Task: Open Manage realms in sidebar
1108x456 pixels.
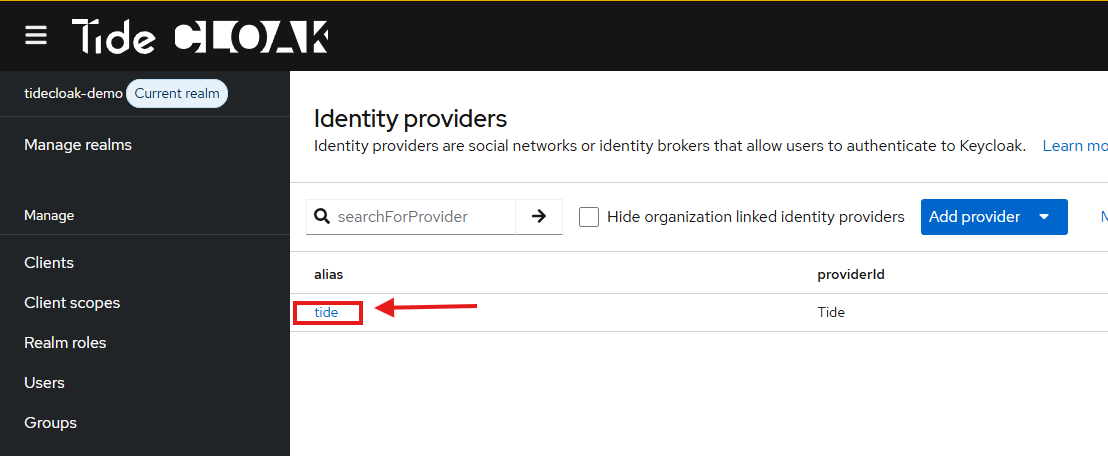Action: 78,145
